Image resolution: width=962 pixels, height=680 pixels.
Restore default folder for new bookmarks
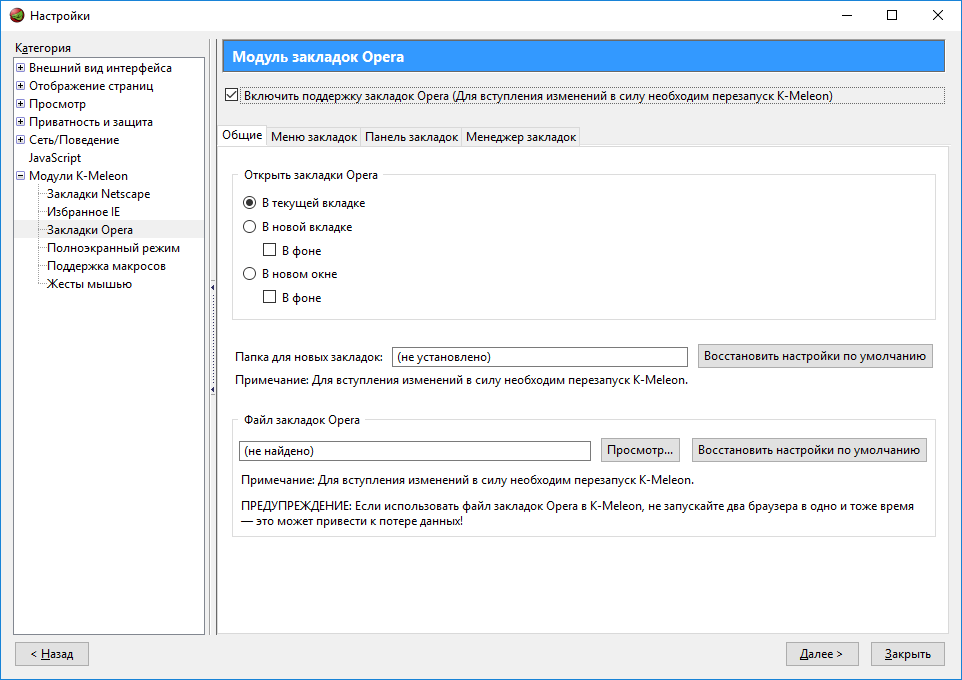pyautogui.click(x=815, y=356)
